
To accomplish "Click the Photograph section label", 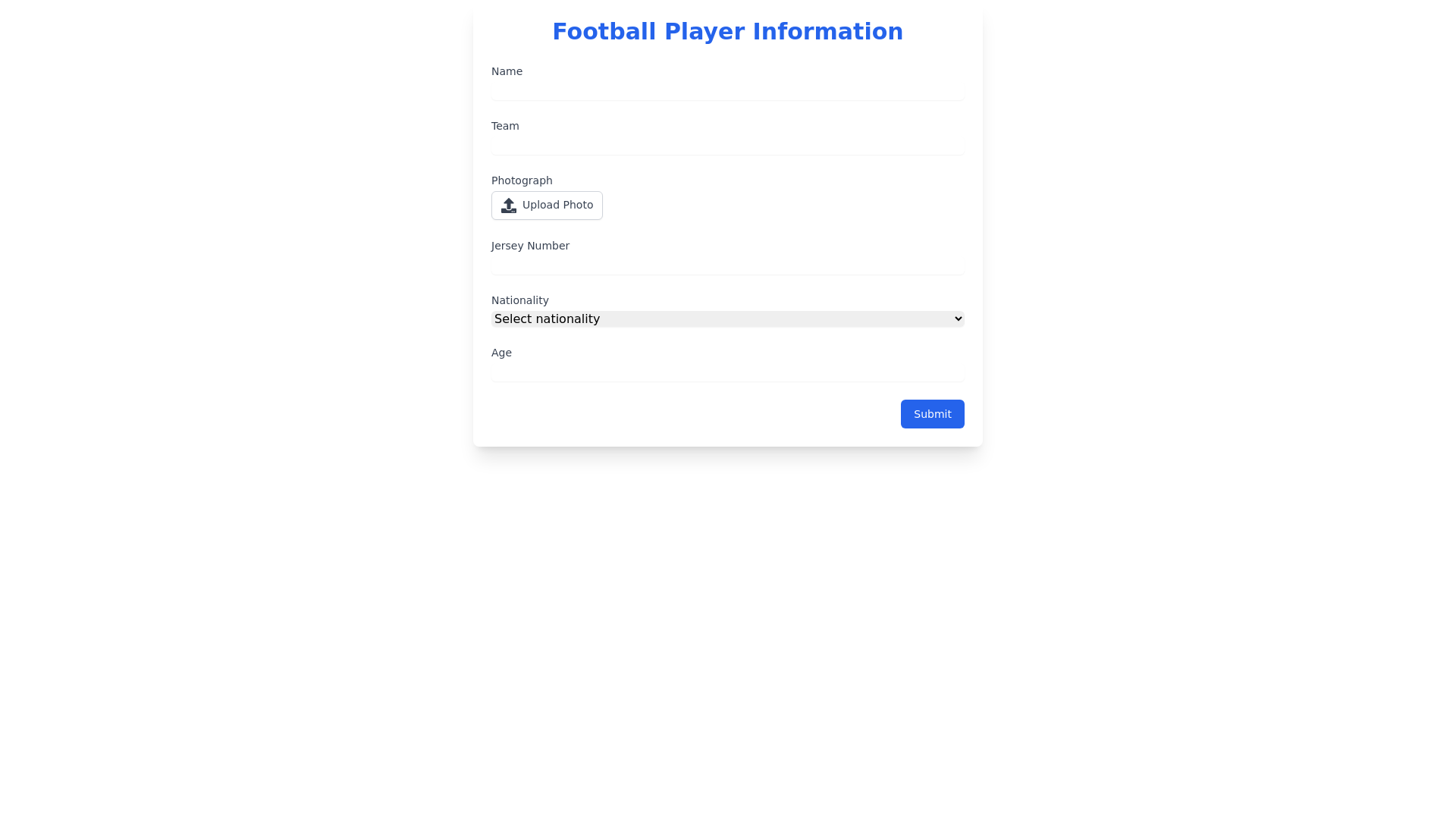I will (x=521, y=180).
